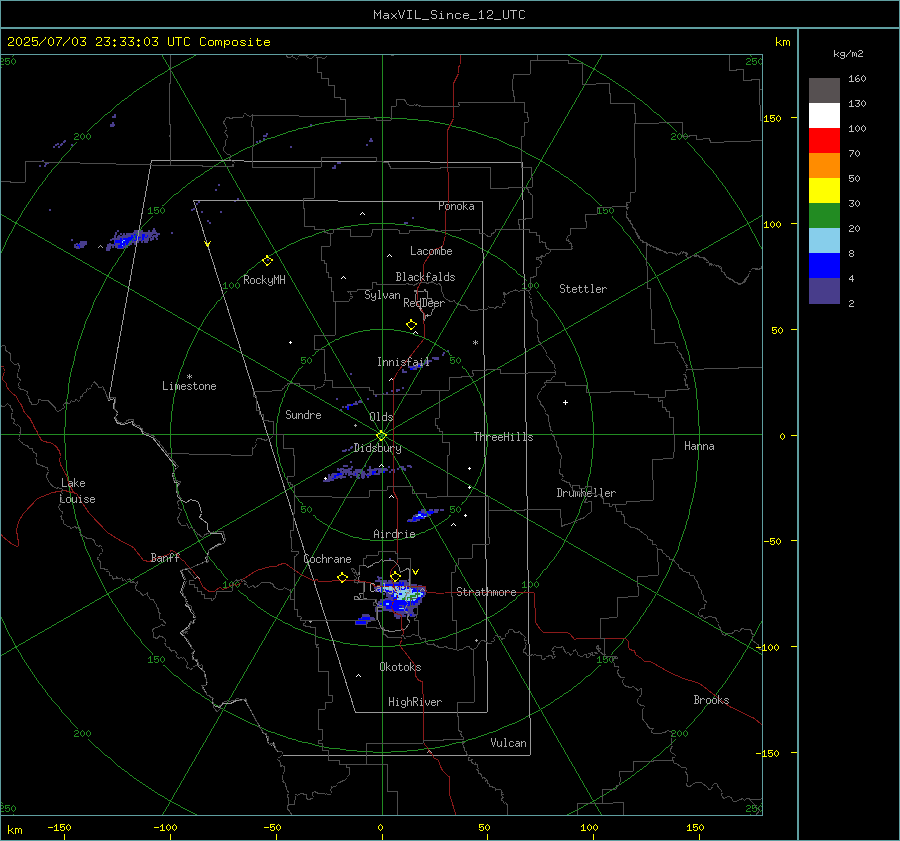Click the white asterisk marker east of Innisfail
The height and width of the screenshot is (841, 900).
tap(475, 343)
